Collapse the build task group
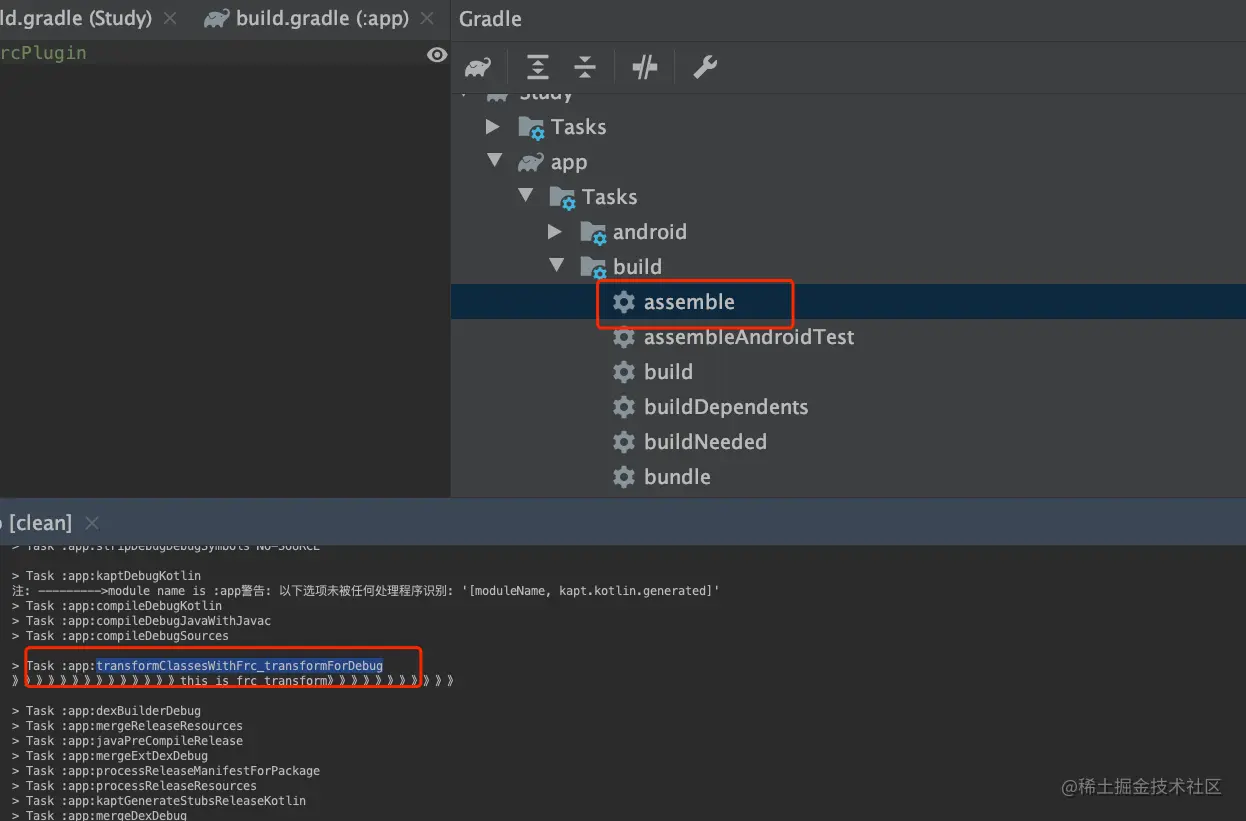This screenshot has height=821, width=1246. (557, 266)
